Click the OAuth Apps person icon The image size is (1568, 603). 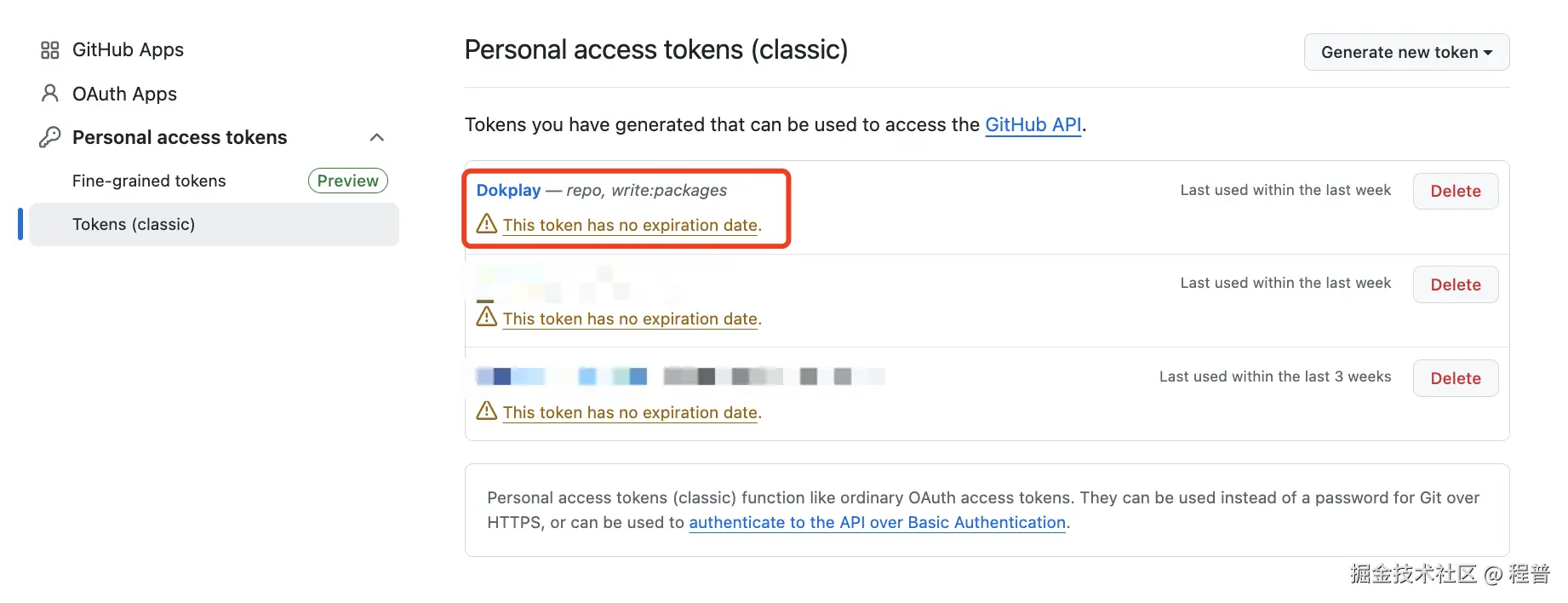[x=49, y=94]
